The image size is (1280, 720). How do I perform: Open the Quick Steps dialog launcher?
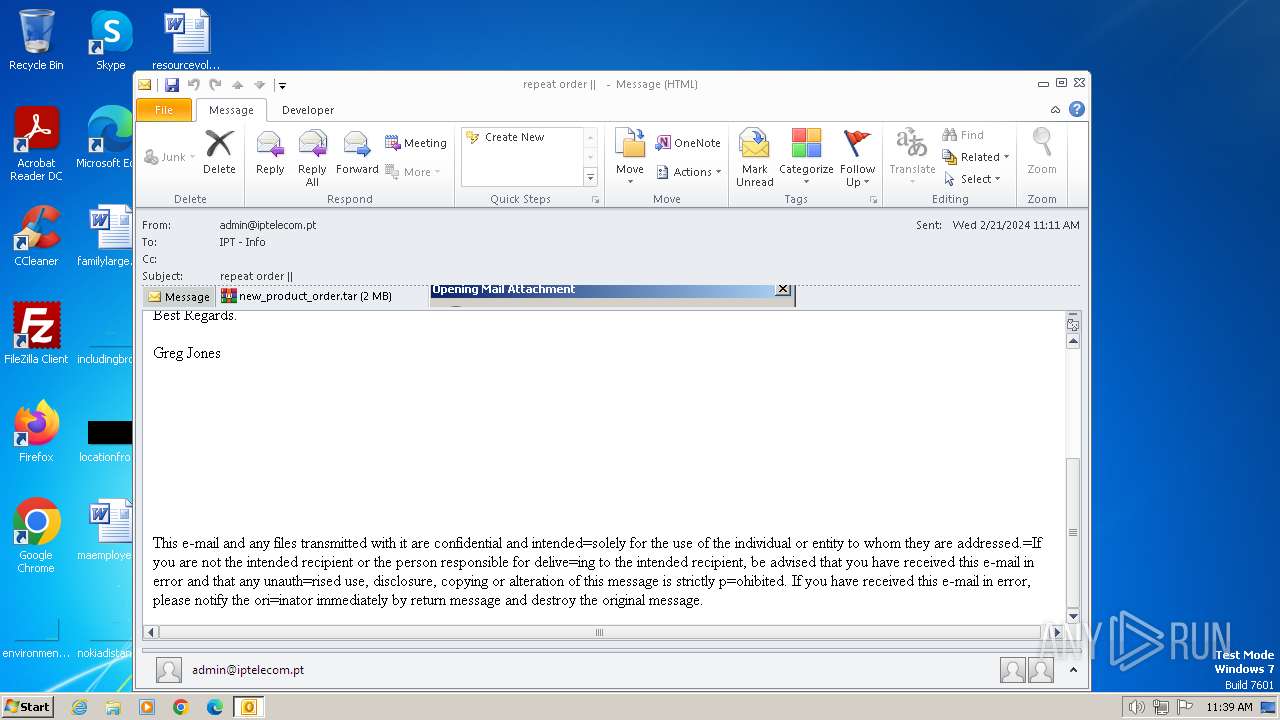(596, 200)
